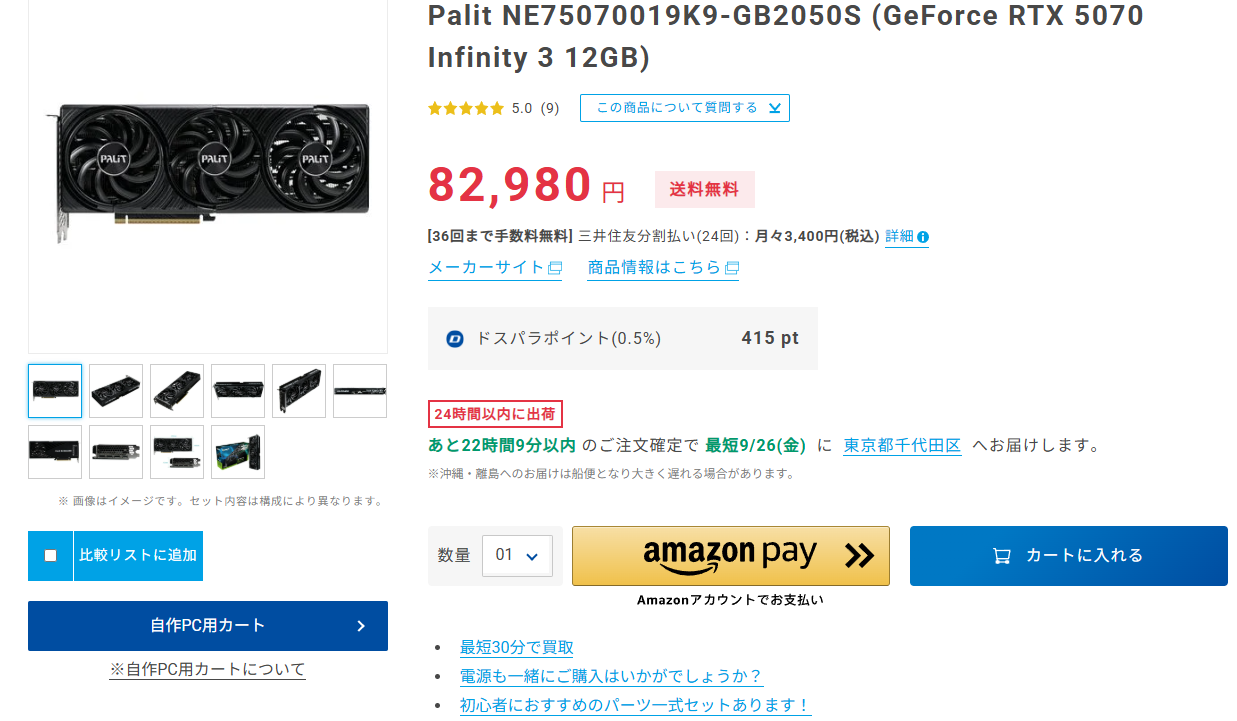Click the double-arrow on Amazon Pay button
1237x721 pixels.
point(858,555)
